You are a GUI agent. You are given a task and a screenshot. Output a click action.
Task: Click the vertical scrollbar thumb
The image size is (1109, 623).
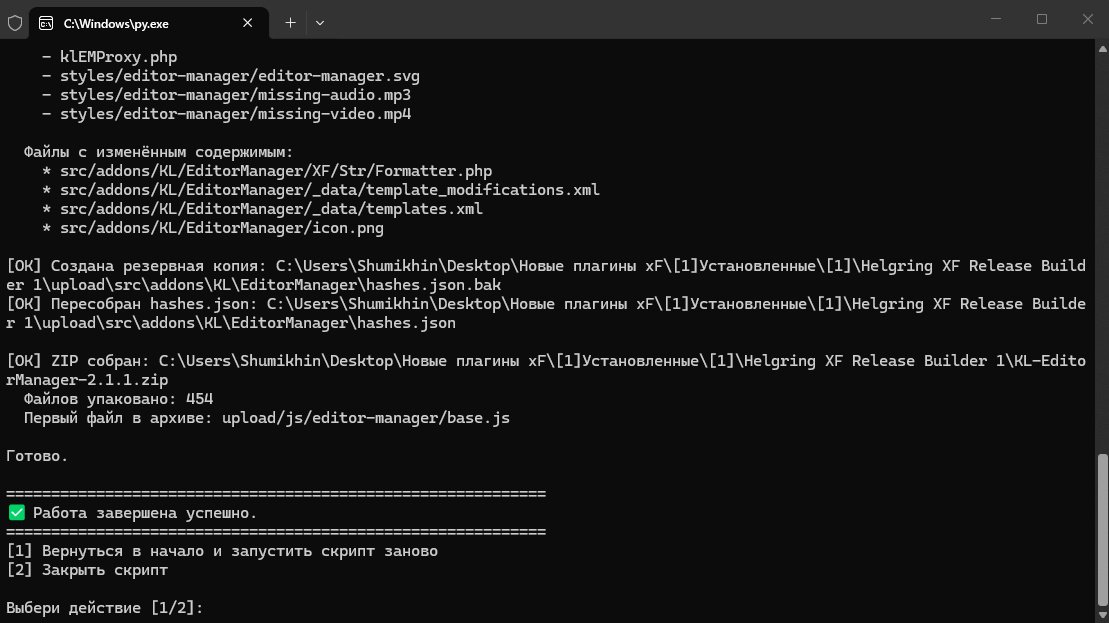click(x=1103, y=530)
